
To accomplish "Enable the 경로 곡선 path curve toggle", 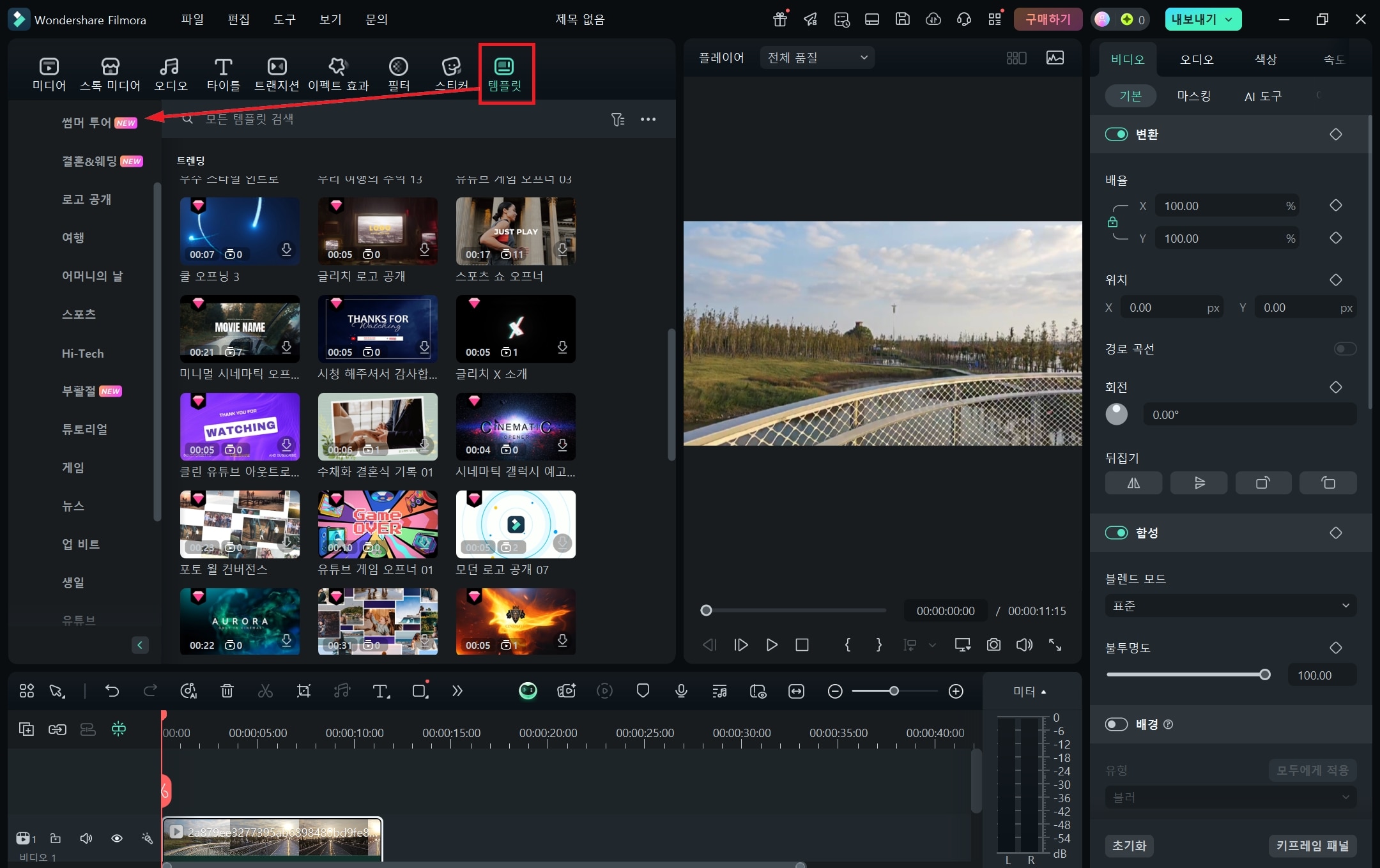I will [1345, 349].
